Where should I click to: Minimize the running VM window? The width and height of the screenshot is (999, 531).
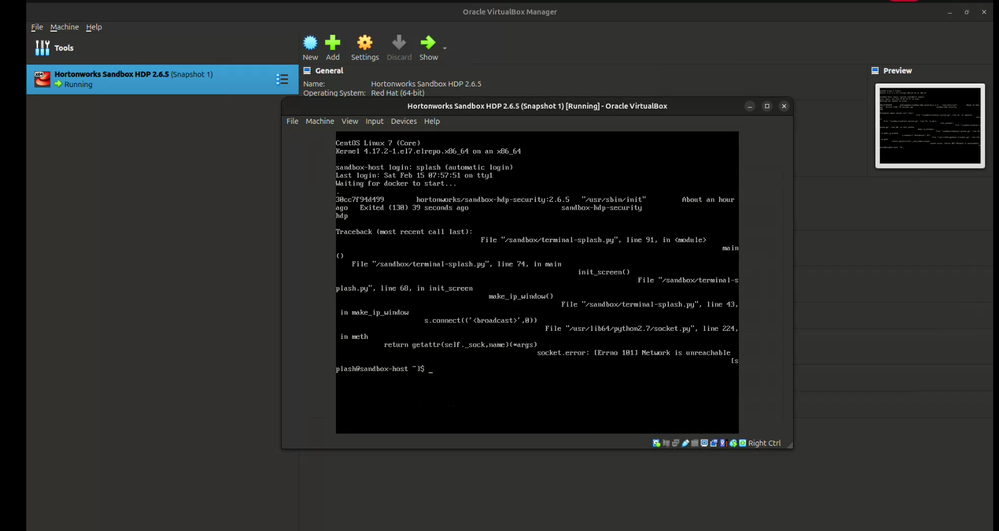click(x=750, y=106)
